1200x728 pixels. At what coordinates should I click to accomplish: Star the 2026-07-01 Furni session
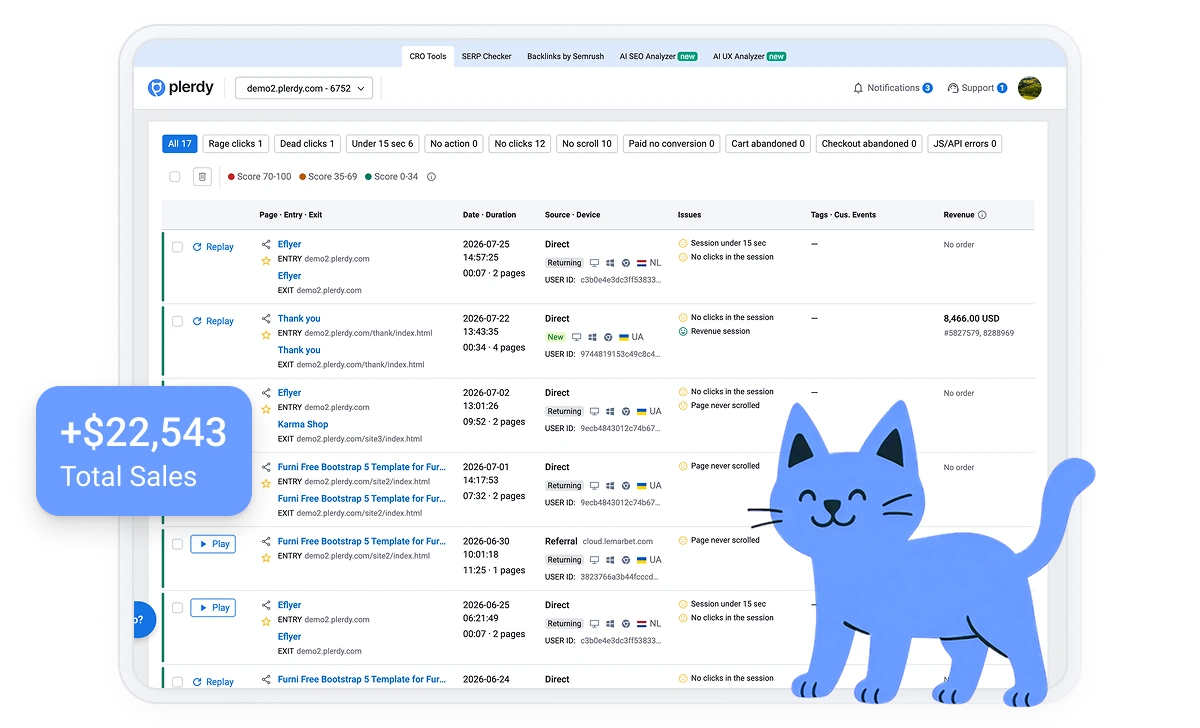click(266, 483)
